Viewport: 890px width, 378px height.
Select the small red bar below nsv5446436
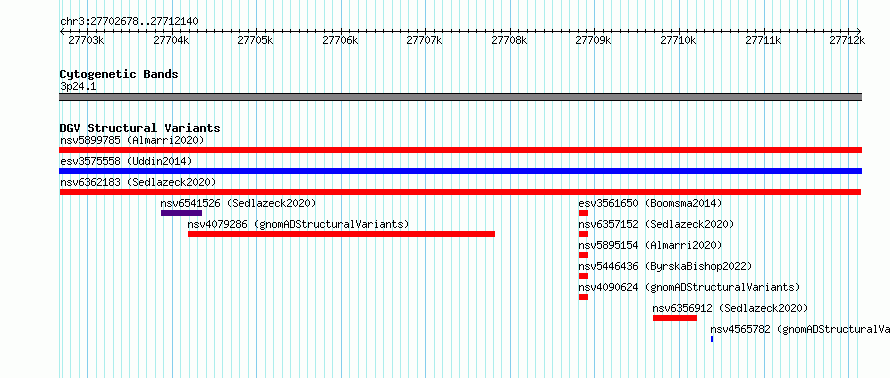(583, 276)
